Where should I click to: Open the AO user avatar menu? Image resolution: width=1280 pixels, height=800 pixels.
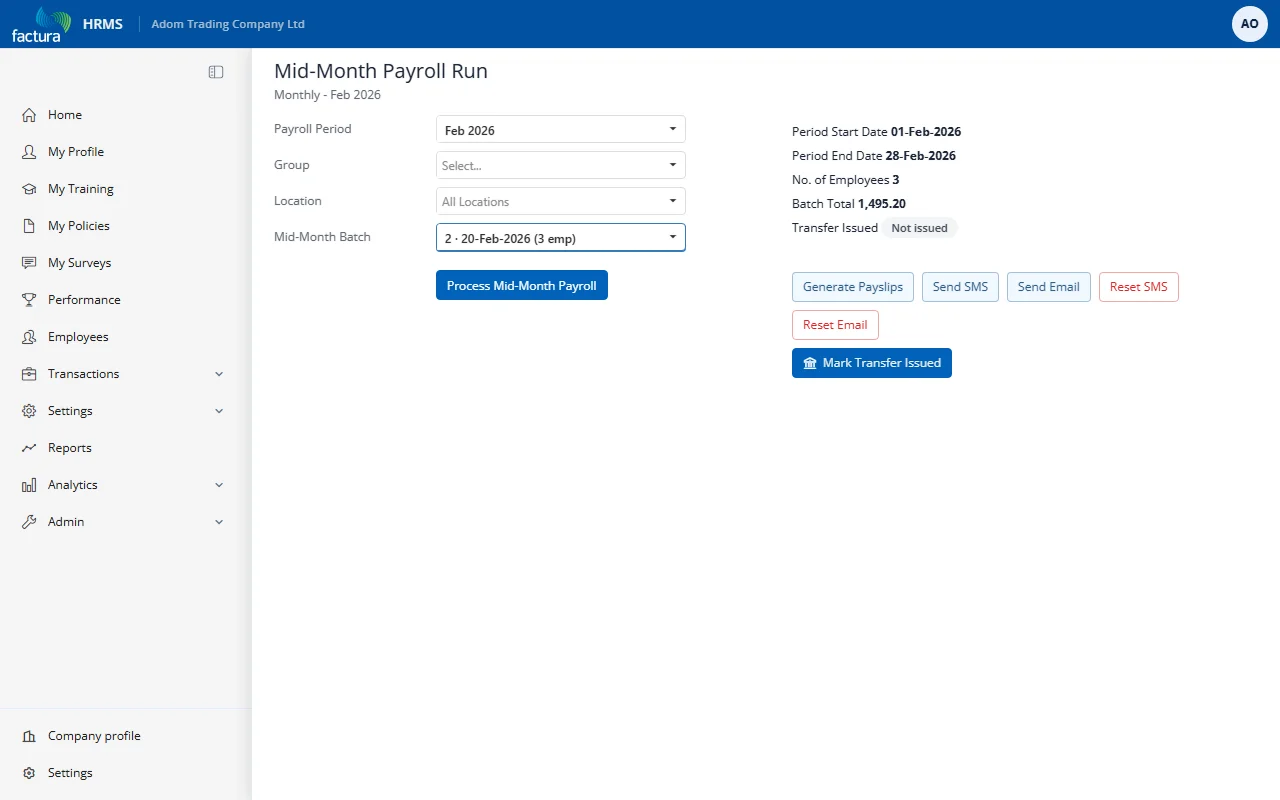[x=1250, y=24]
